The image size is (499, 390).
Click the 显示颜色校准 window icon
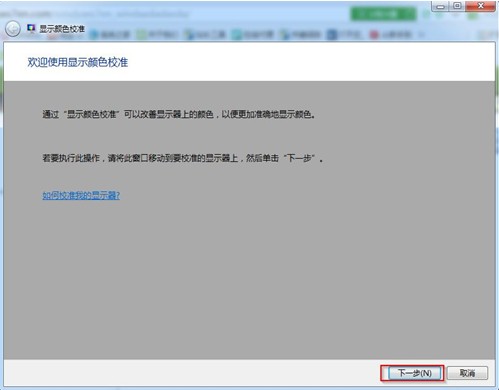click(31, 28)
